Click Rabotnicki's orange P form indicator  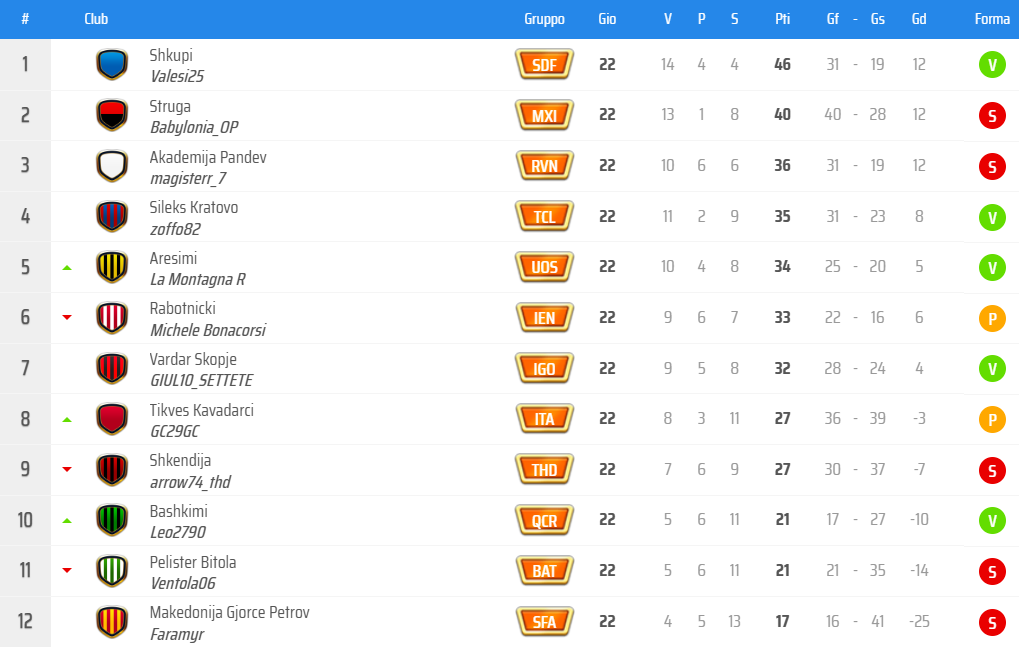click(991, 319)
